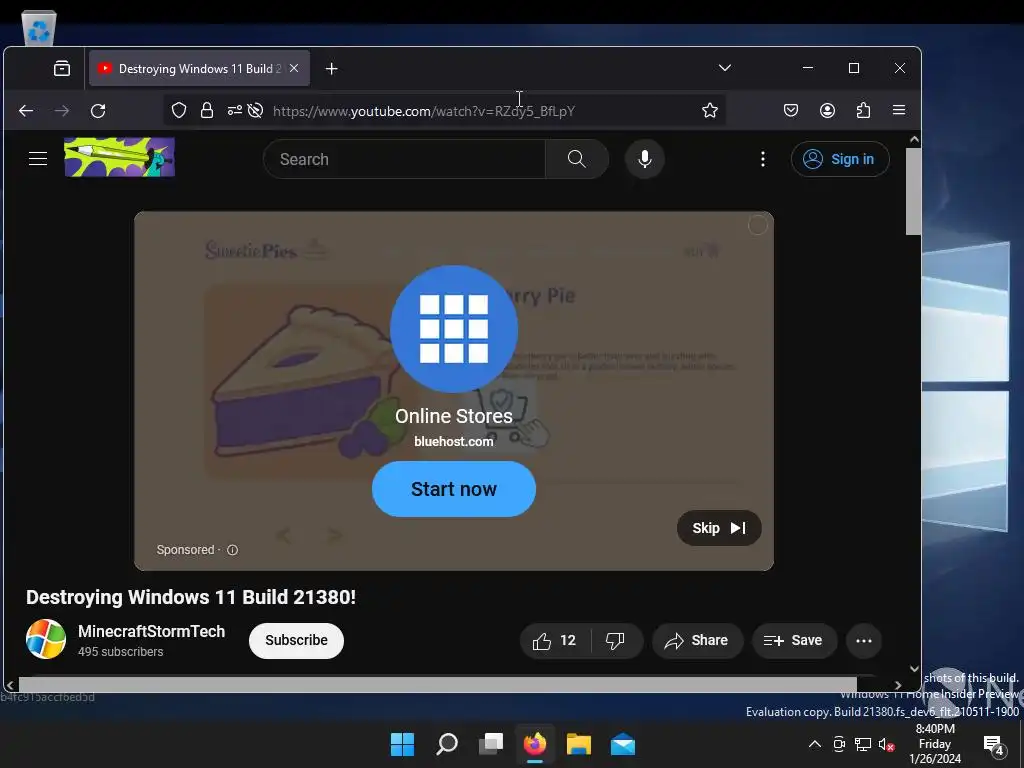Click the scroll down arrow
Viewport: 1024px width, 768px height.
914,668
